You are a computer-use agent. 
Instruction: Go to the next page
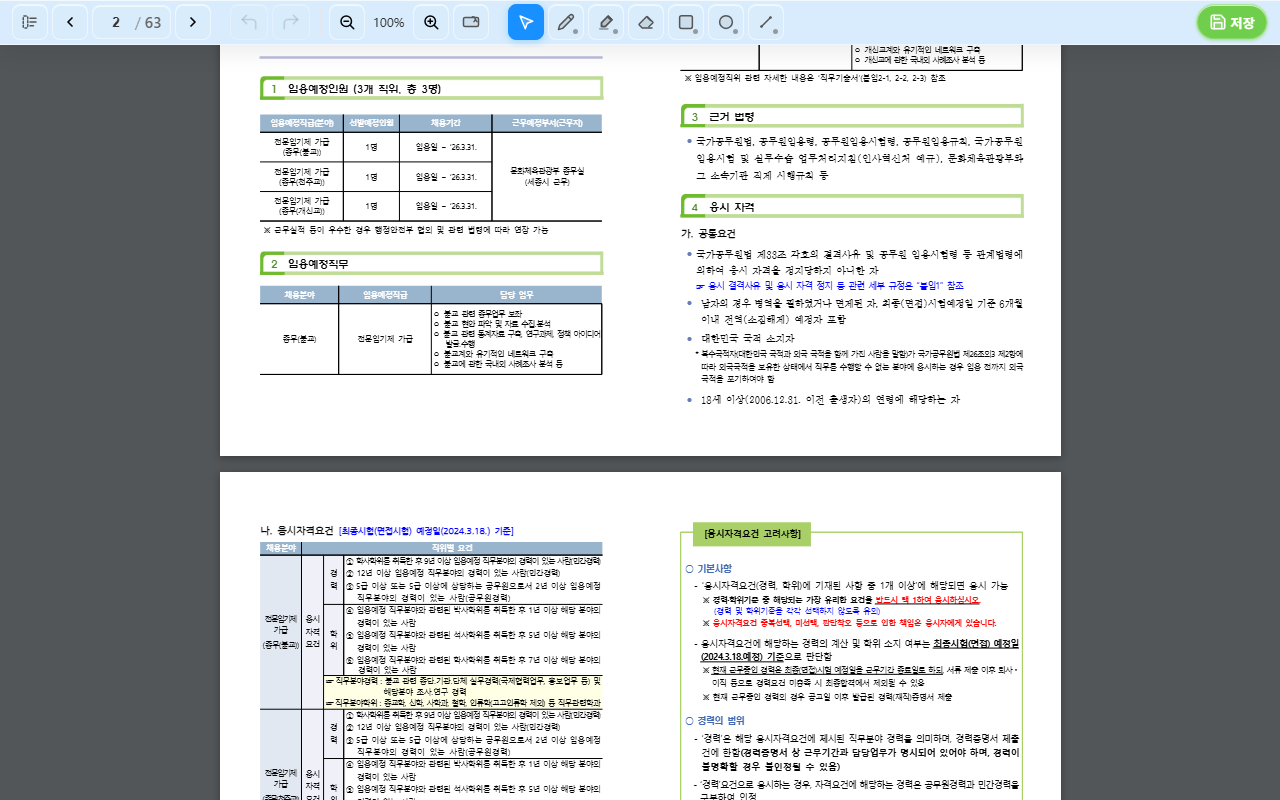click(x=193, y=22)
